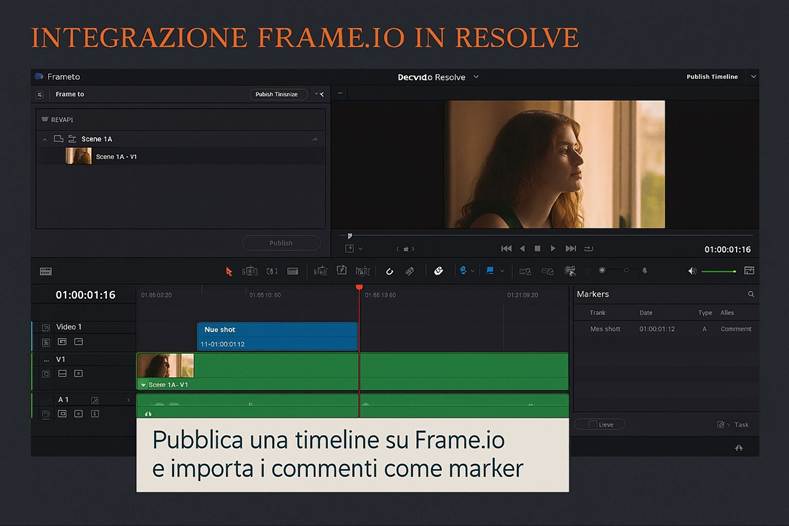This screenshot has width=789, height=526.
Task: Click the custom zoom icon
Action: tap(570, 271)
